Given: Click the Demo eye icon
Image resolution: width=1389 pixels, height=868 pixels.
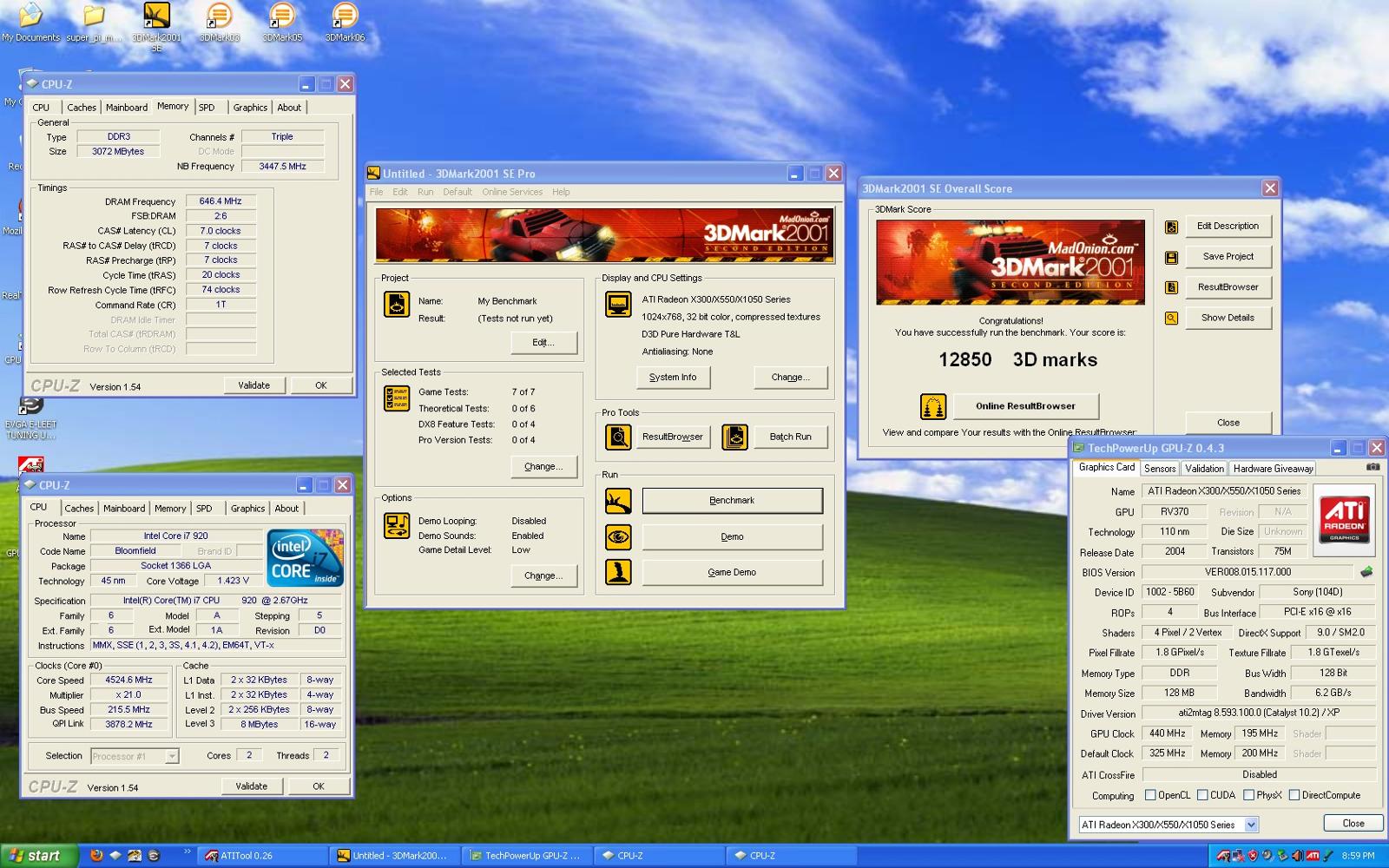Looking at the screenshot, I should [x=618, y=536].
